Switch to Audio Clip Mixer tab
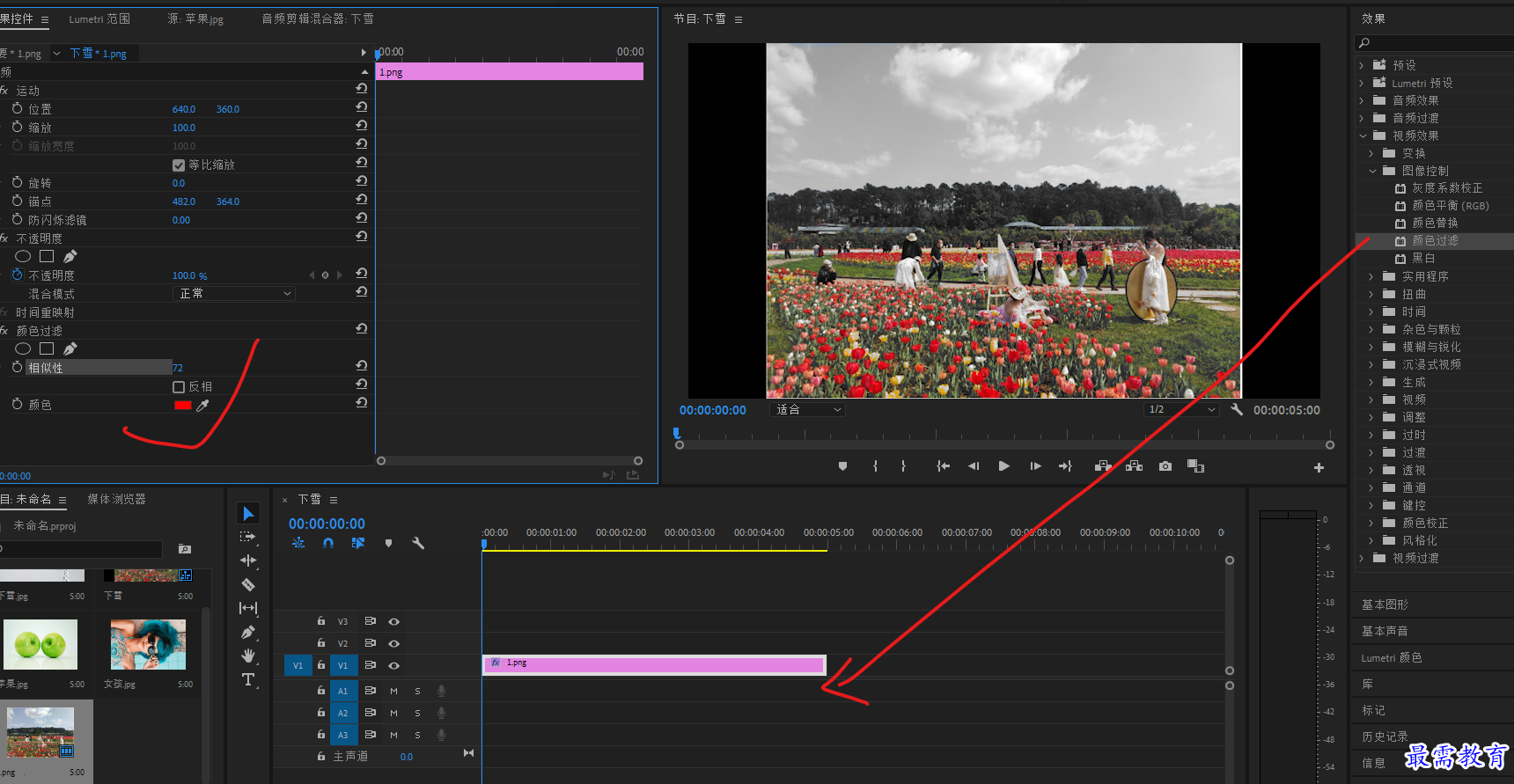Screen dimensions: 1514x784 pyautogui.click(x=317, y=18)
